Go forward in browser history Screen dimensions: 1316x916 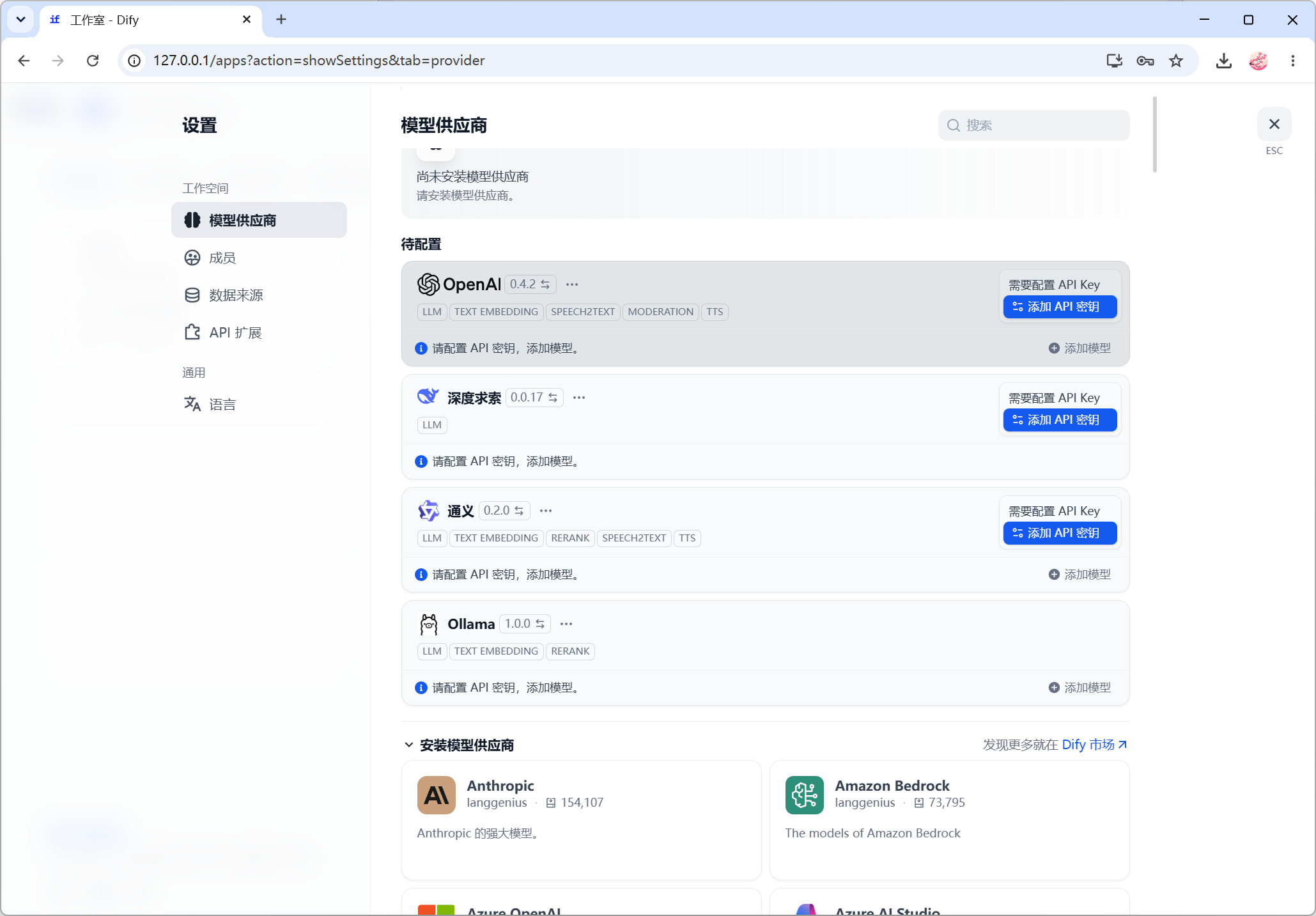click(x=58, y=61)
